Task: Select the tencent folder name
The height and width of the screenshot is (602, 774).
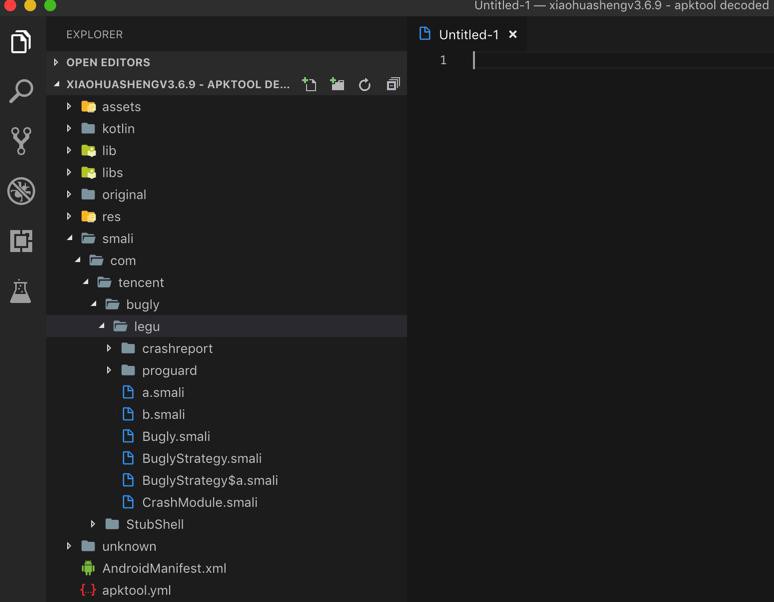Action: pos(141,283)
